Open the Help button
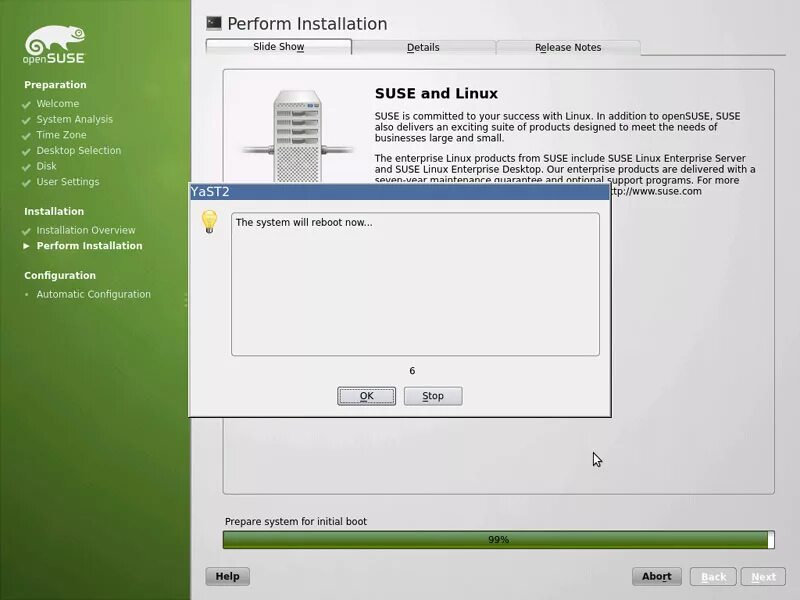 click(228, 577)
